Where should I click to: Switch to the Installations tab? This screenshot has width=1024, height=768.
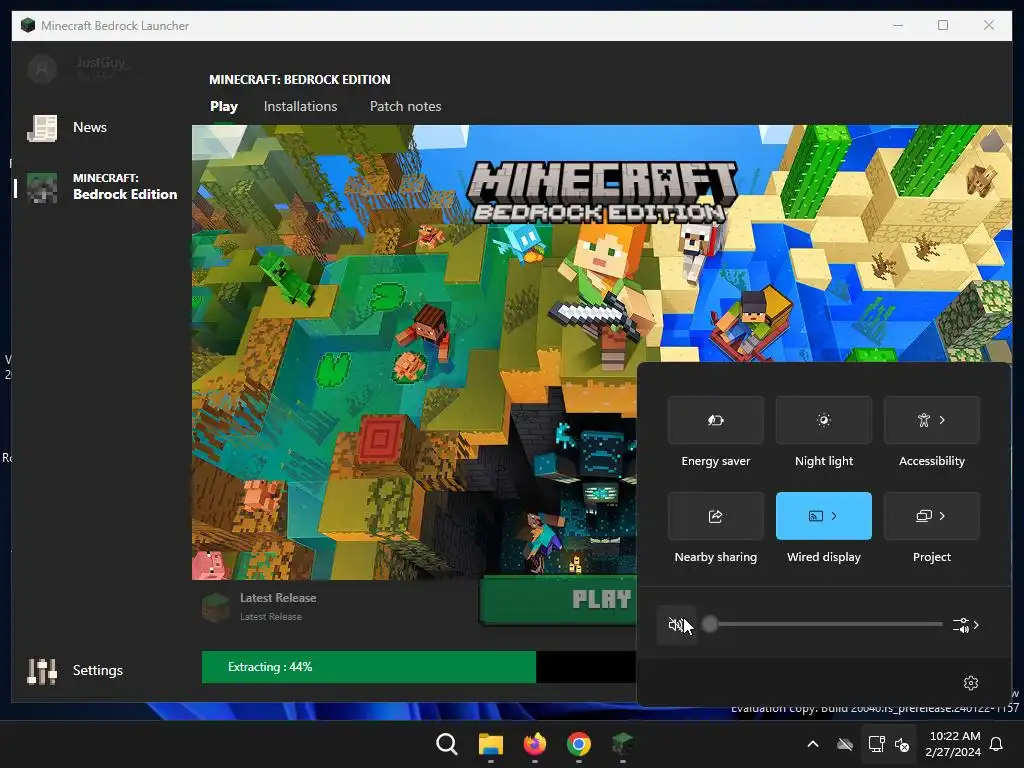tap(300, 106)
